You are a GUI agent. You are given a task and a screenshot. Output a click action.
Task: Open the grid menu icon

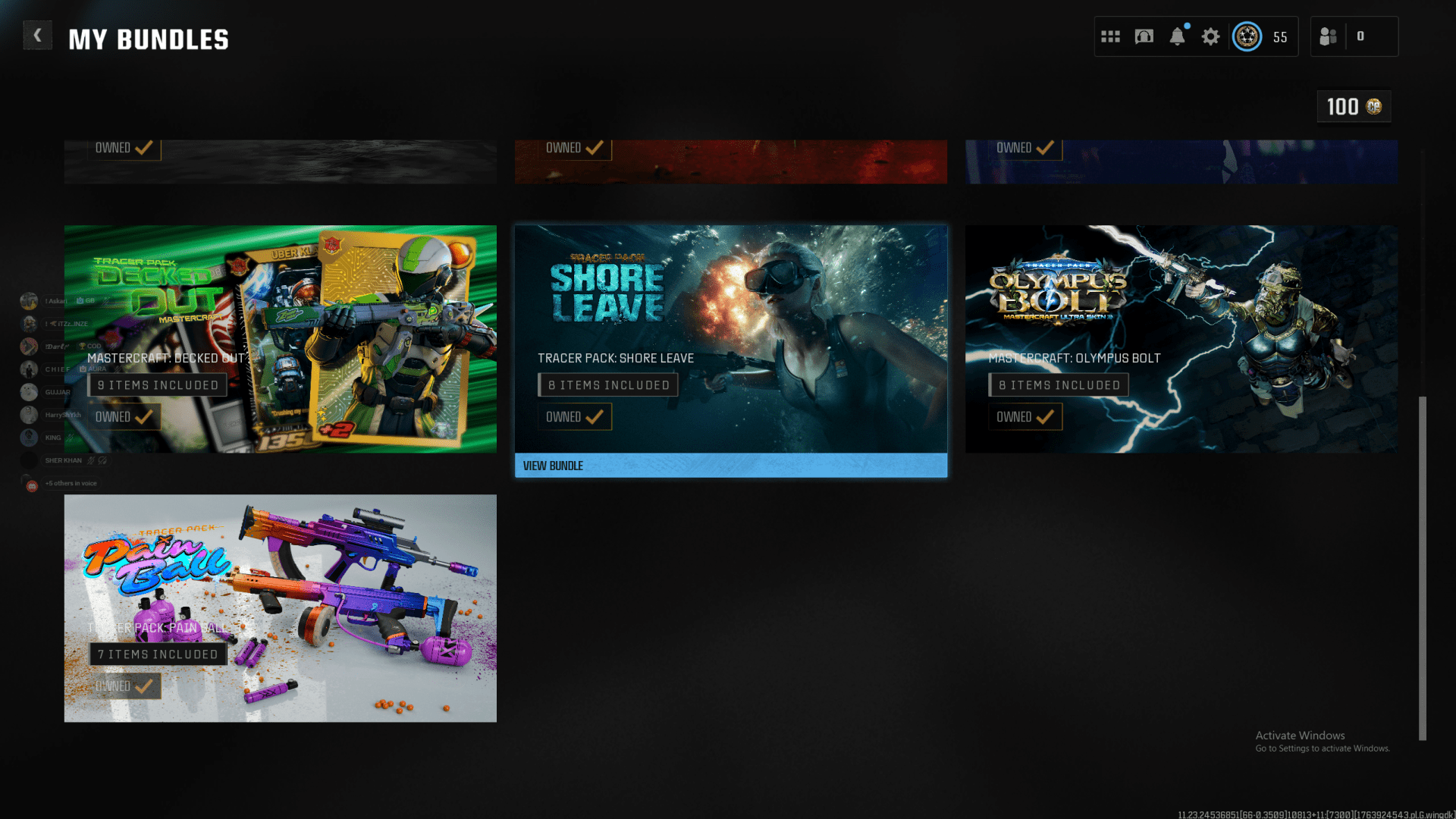tap(1110, 36)
